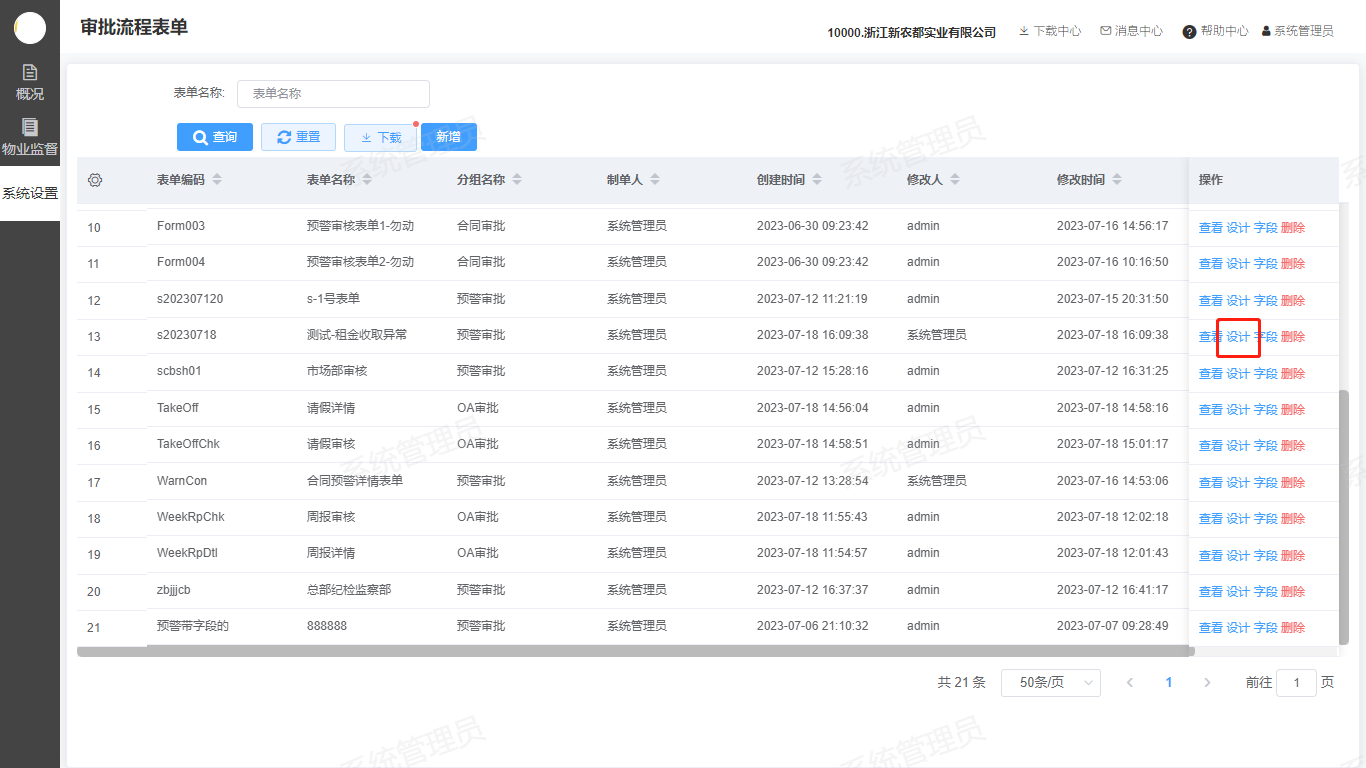The image size is (1366, 768).
Task: Open the 消息中心 message center
Action: pos(1131,31)
